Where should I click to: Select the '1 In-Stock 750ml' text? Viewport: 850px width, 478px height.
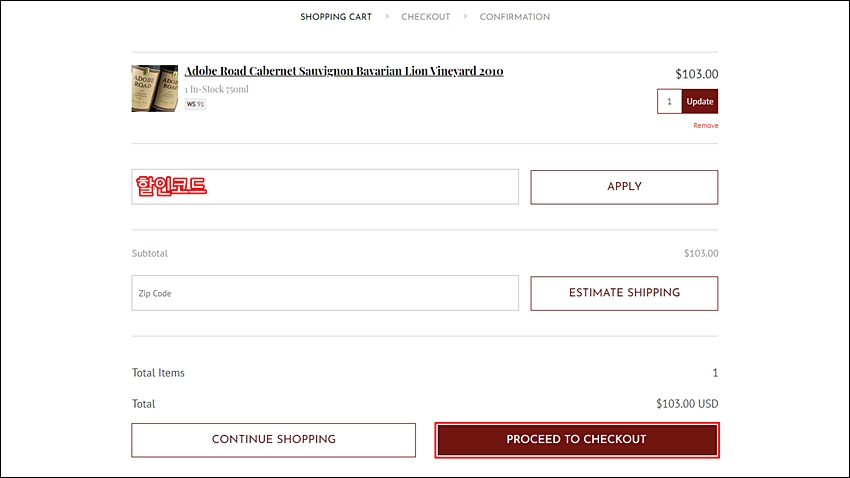coord(216,89)
